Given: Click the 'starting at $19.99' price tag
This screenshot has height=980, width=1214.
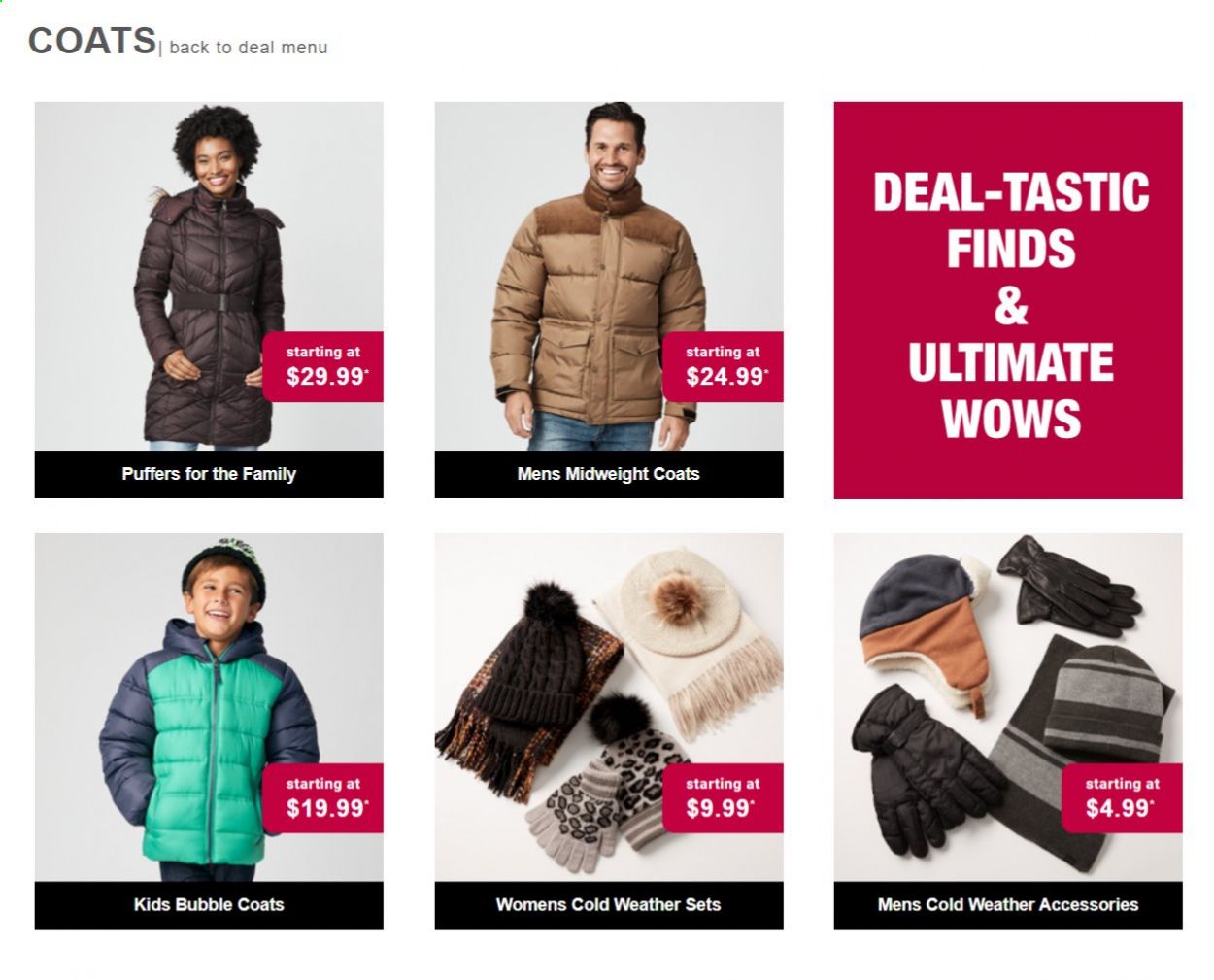Looking at the screenshot, I should pyautogui.click(x=323, y=798).
